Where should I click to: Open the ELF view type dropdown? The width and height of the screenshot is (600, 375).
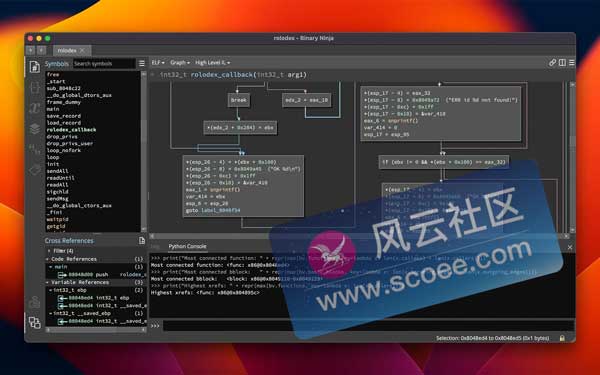pos(158,62)
